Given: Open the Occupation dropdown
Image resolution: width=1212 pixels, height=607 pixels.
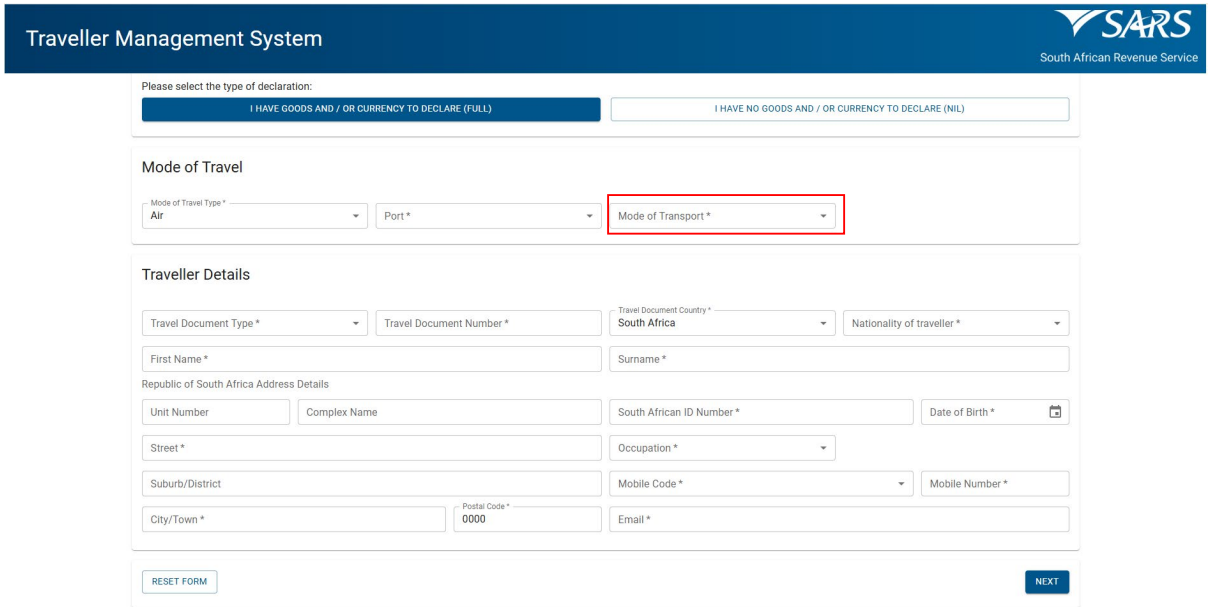Looking at the screenshot, I should click(x=722, y=448).
